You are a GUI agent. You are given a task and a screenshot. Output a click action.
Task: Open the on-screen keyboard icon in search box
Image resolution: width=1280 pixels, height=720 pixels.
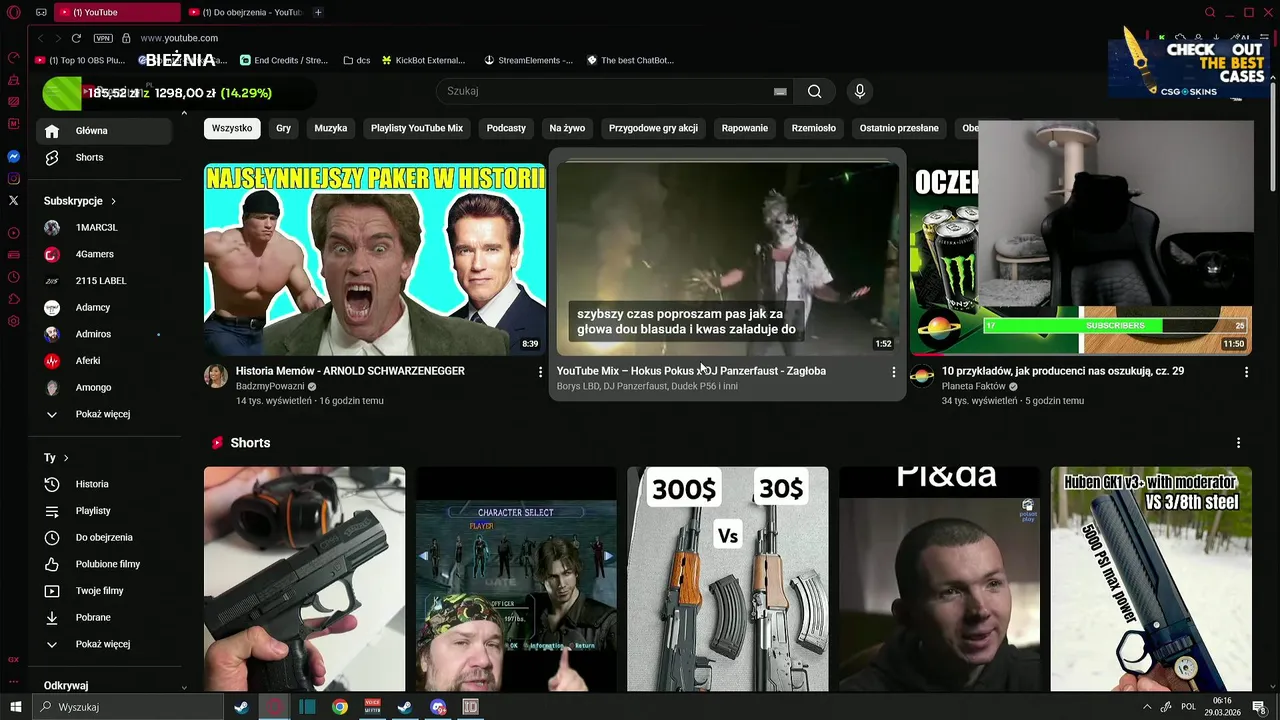780,91
